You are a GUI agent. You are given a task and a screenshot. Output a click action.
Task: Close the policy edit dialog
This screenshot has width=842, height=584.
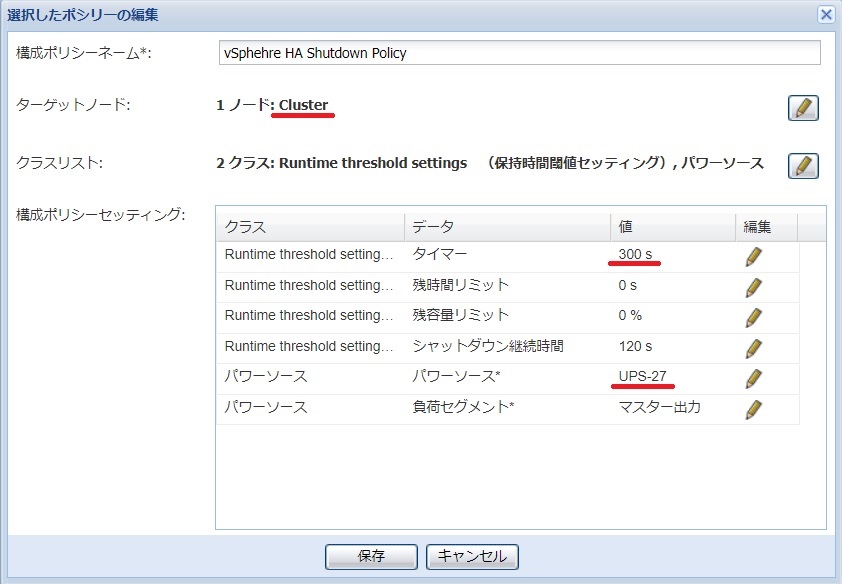pos(826,14)
